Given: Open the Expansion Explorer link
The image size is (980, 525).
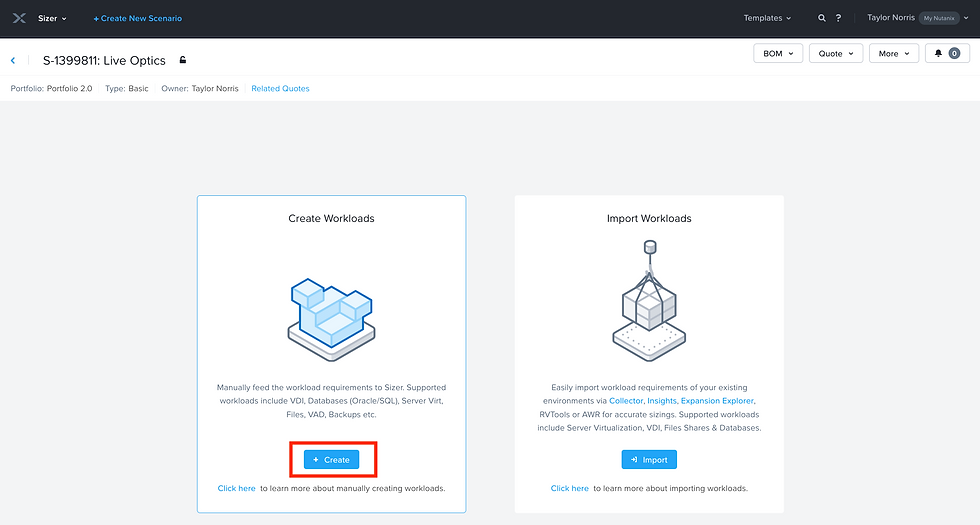Looking at the screenshot, I should pos(717,401).
